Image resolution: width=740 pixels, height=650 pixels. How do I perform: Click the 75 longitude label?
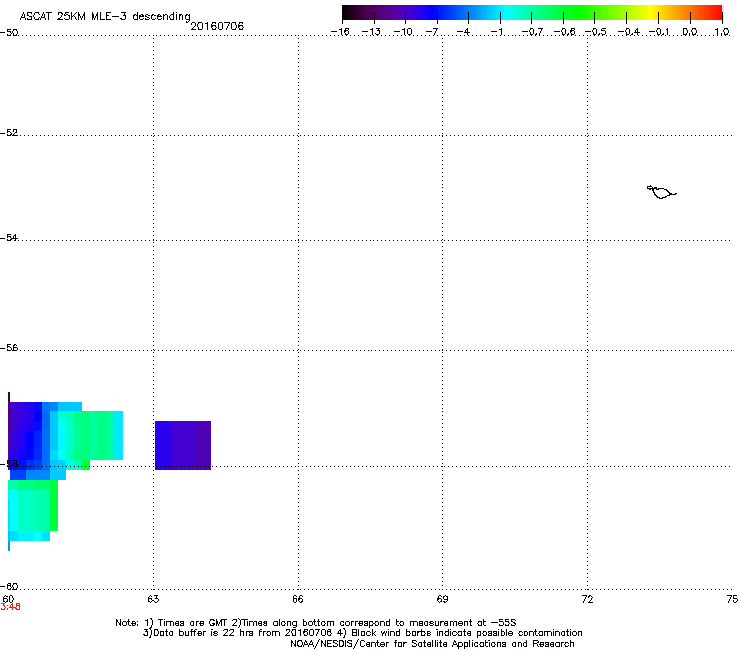click(x=732, y=599)
